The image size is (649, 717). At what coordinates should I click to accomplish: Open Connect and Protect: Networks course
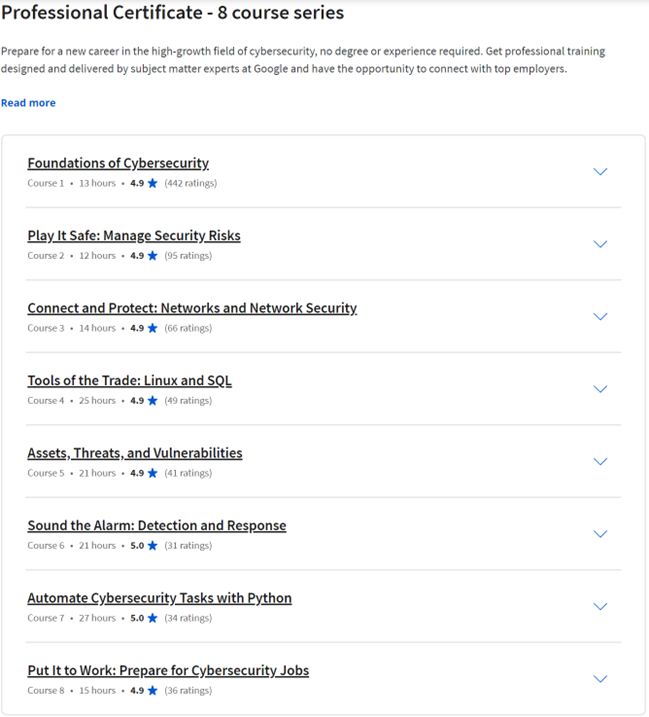(192, 308)
